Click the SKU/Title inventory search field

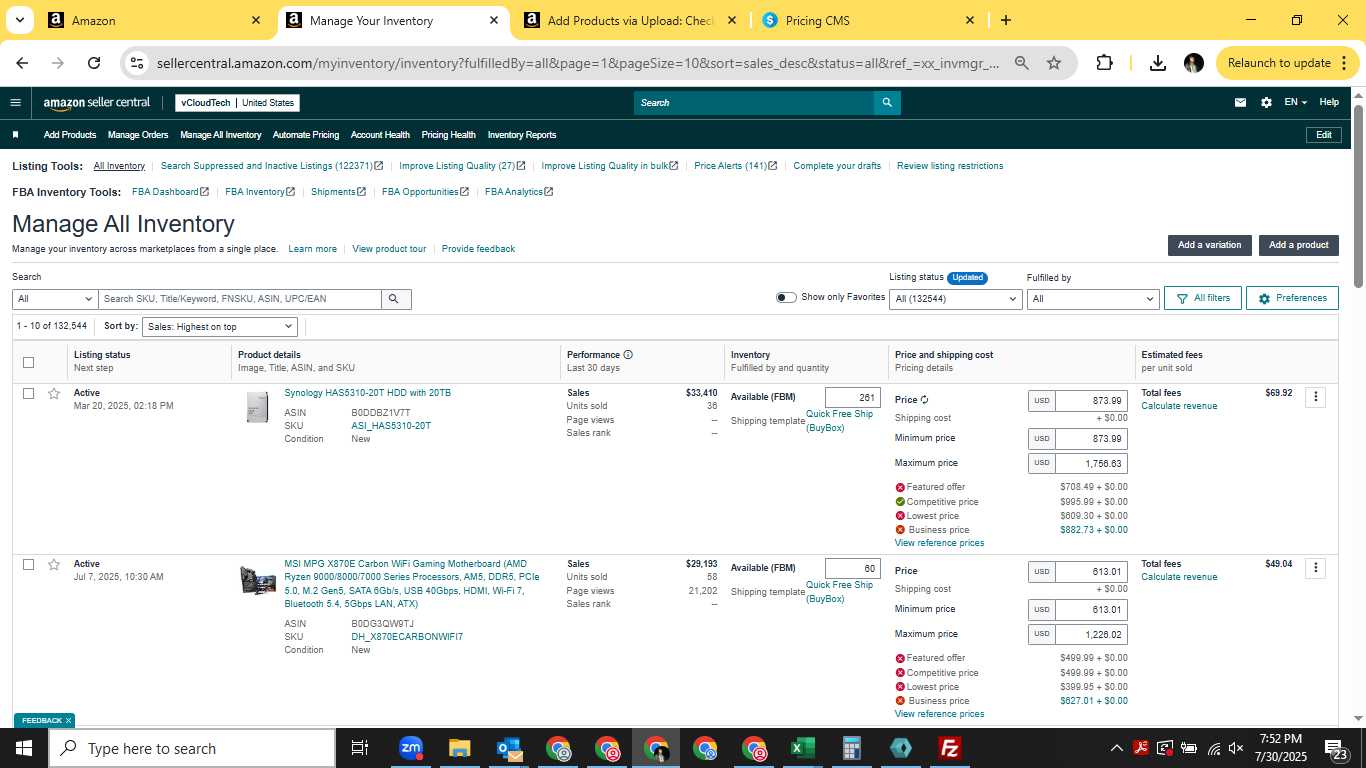[x=240, y=299]
